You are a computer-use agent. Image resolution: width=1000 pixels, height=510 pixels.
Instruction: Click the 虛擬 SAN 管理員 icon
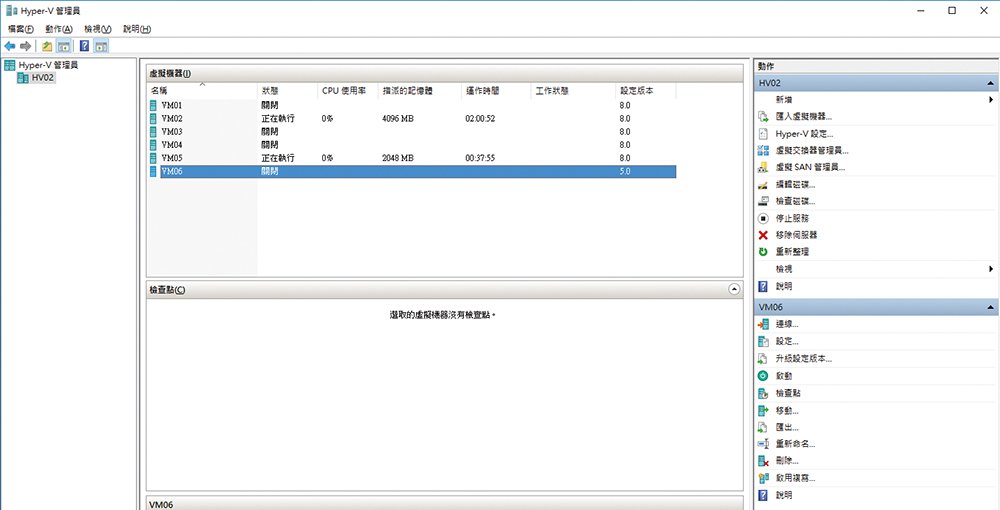(x=763, y=168)
